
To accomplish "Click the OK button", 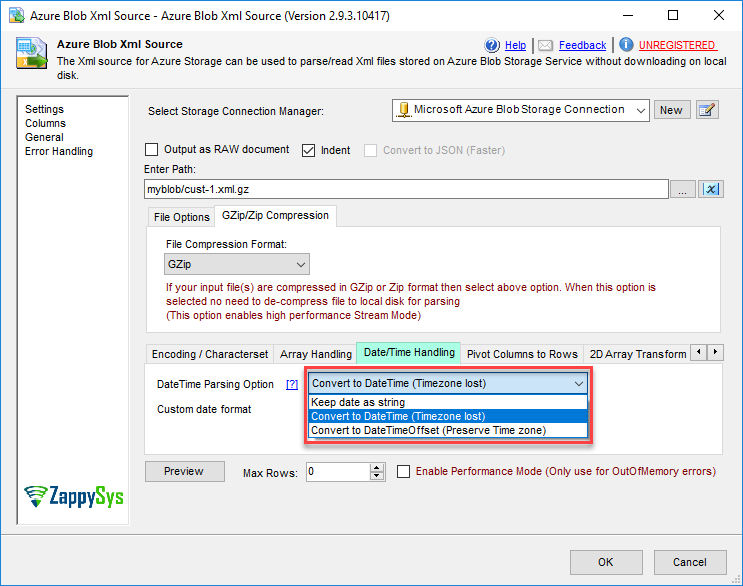I will point(606,562).
